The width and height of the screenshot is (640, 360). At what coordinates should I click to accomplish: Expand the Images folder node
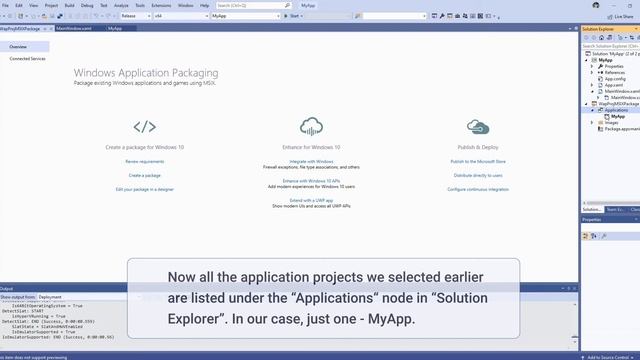coord(592,123)
